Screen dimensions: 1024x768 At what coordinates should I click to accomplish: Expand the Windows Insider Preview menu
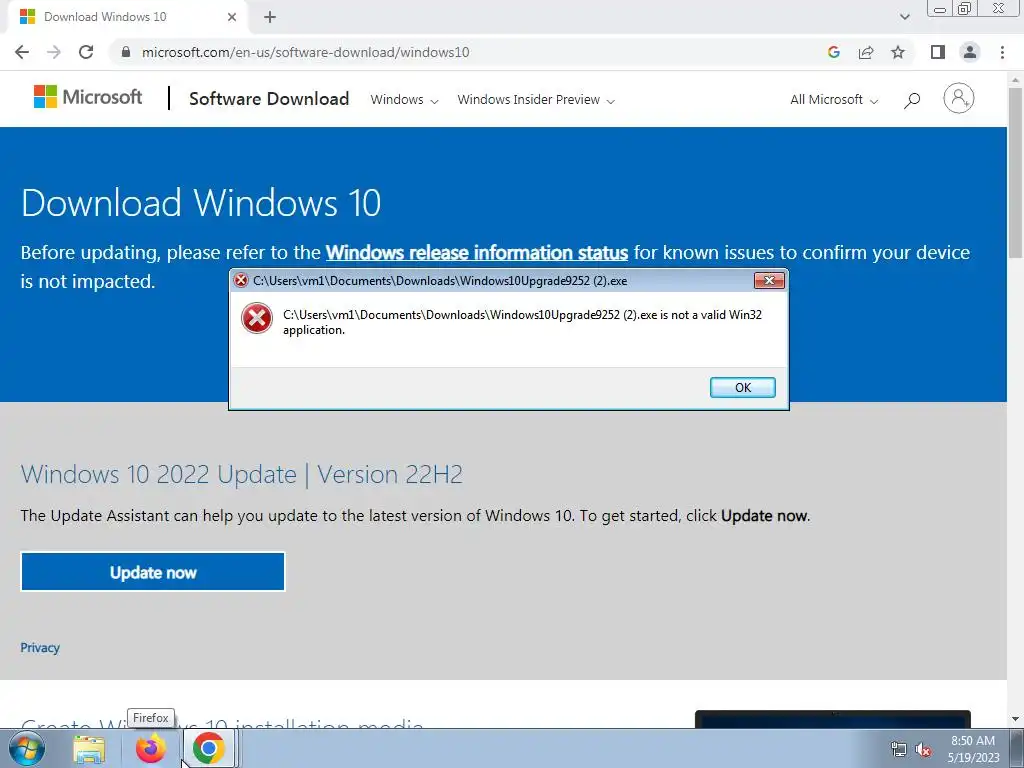click(536, 100)
